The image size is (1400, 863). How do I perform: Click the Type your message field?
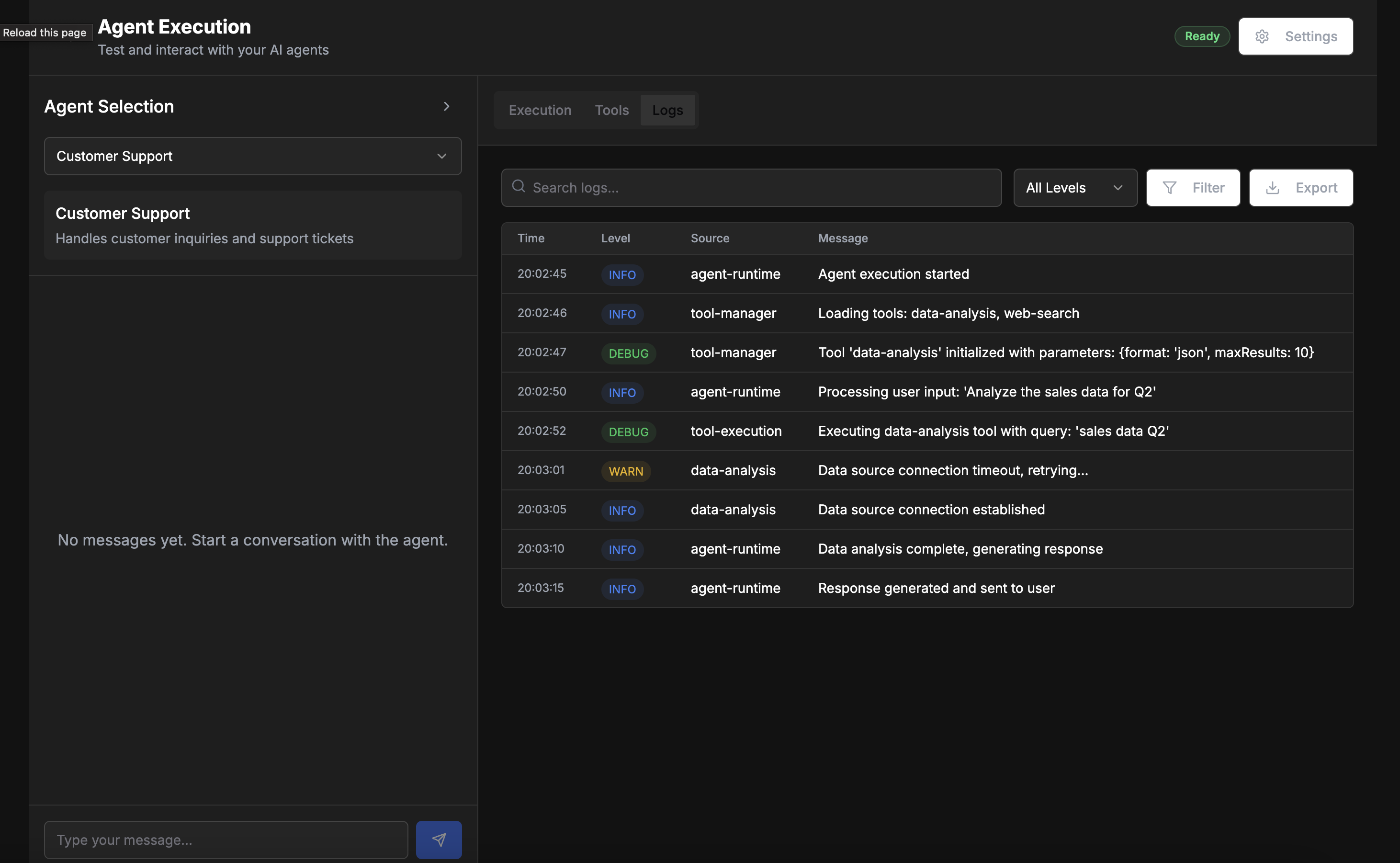click(226, 840)
